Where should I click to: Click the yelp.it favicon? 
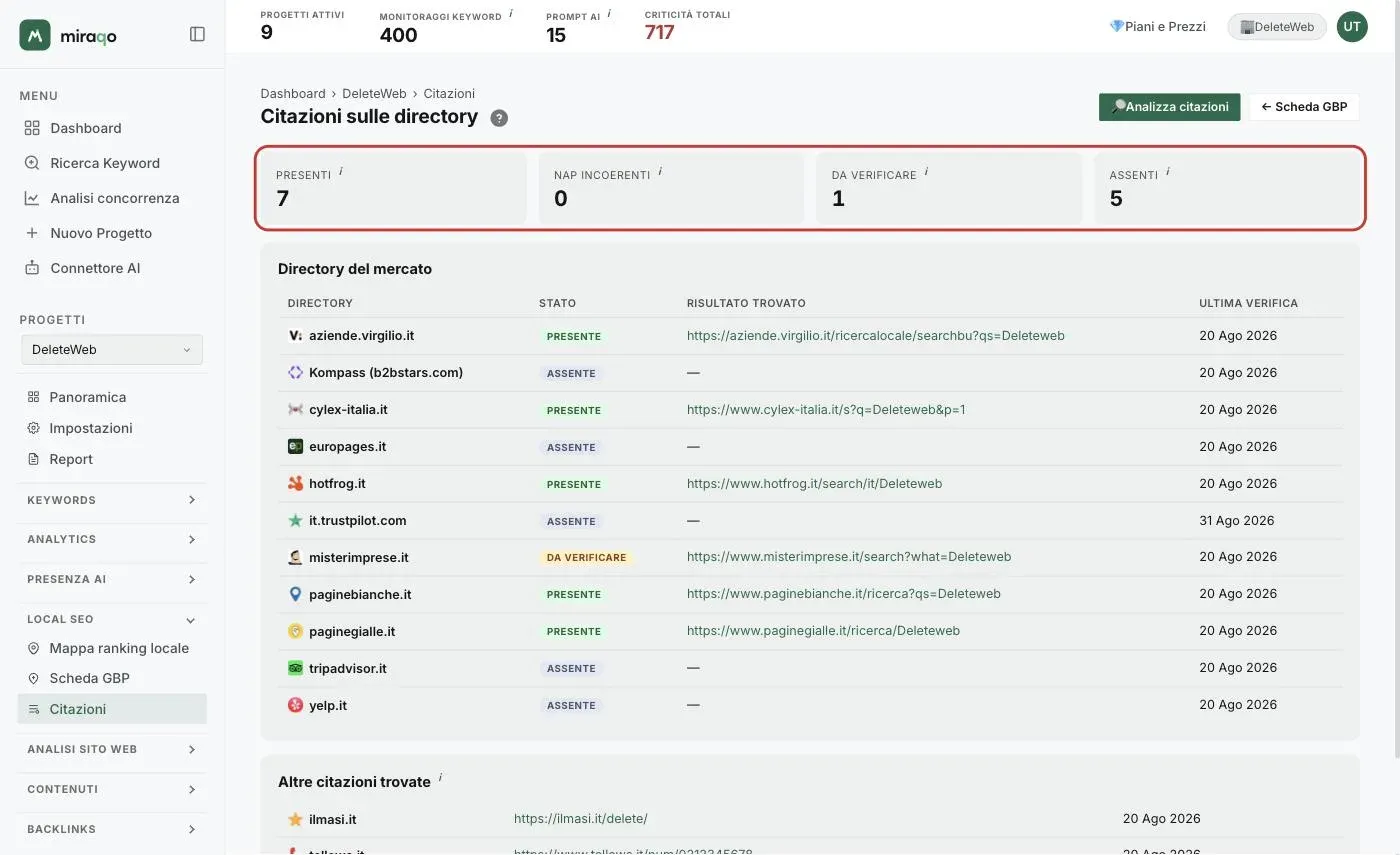pyautogui.click(x=295, y=705)
